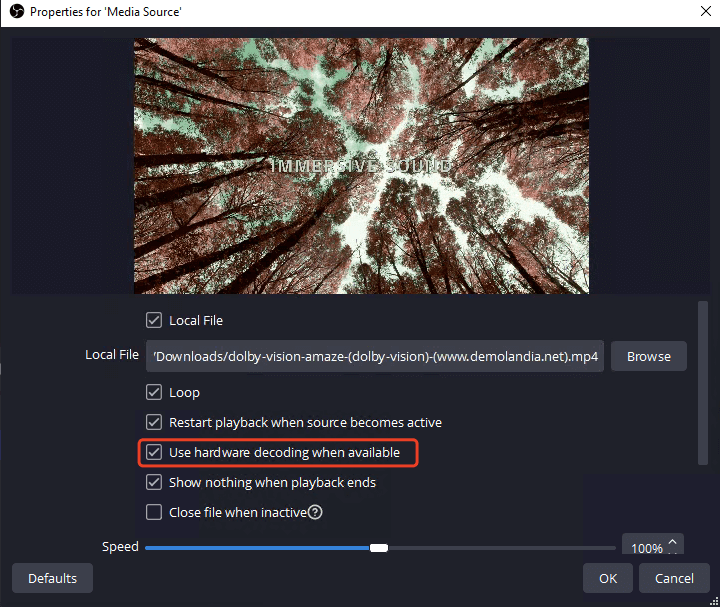
Task: Cancel the Media Source properties dialog
Action: [x=674, y=578]
